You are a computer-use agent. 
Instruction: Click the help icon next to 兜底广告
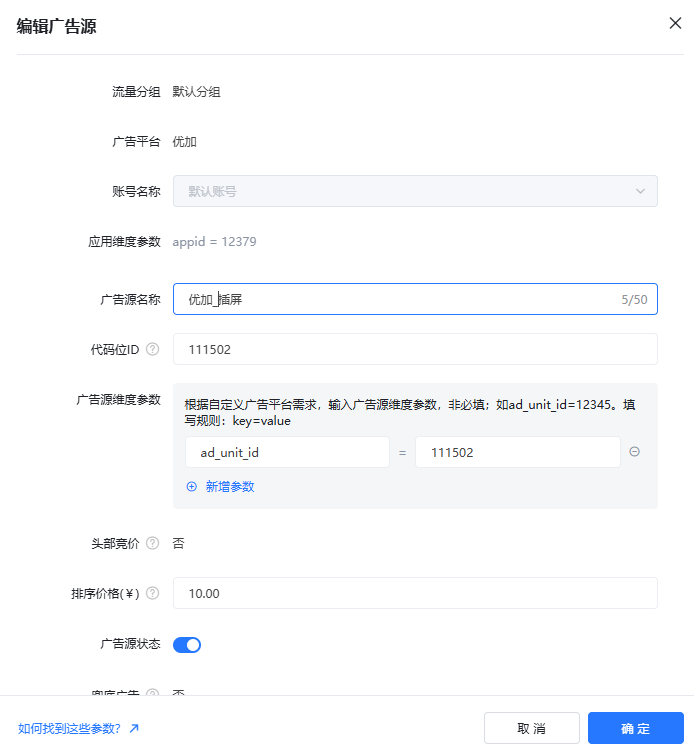(152, 692)
